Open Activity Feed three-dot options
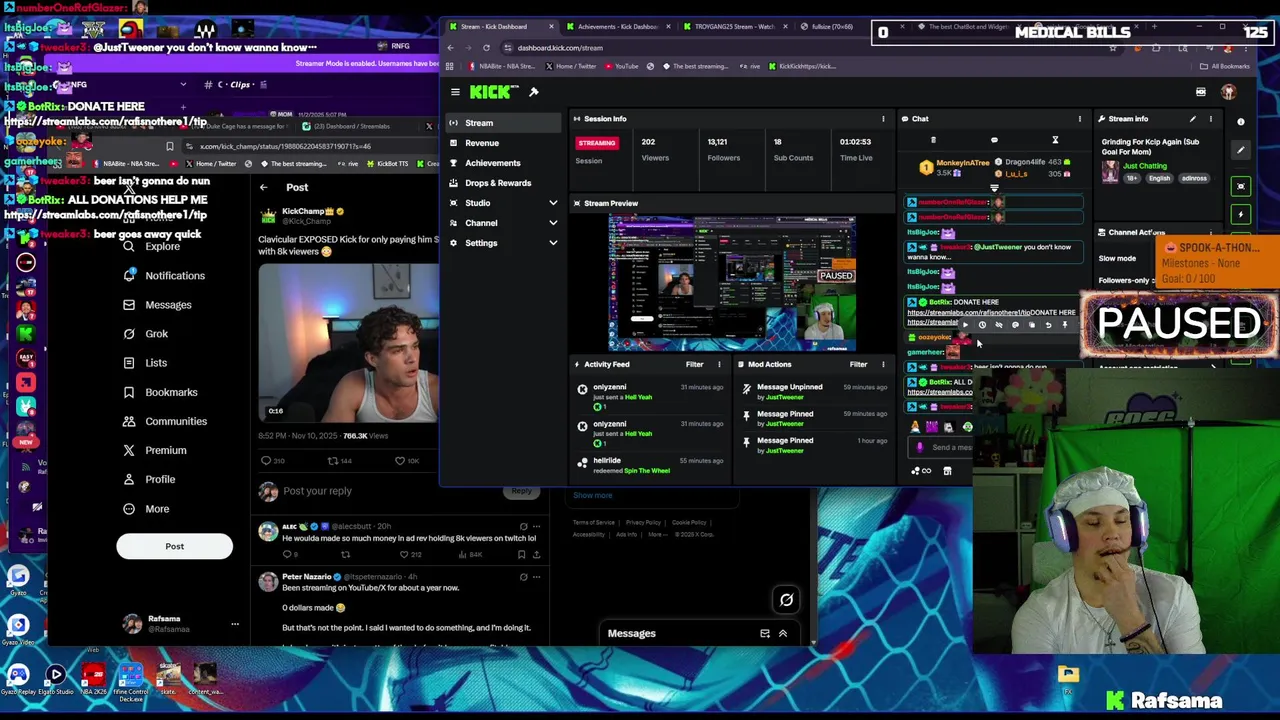Image resolution: width=1280 pixels, height=720 pixels. coord(719,365)
